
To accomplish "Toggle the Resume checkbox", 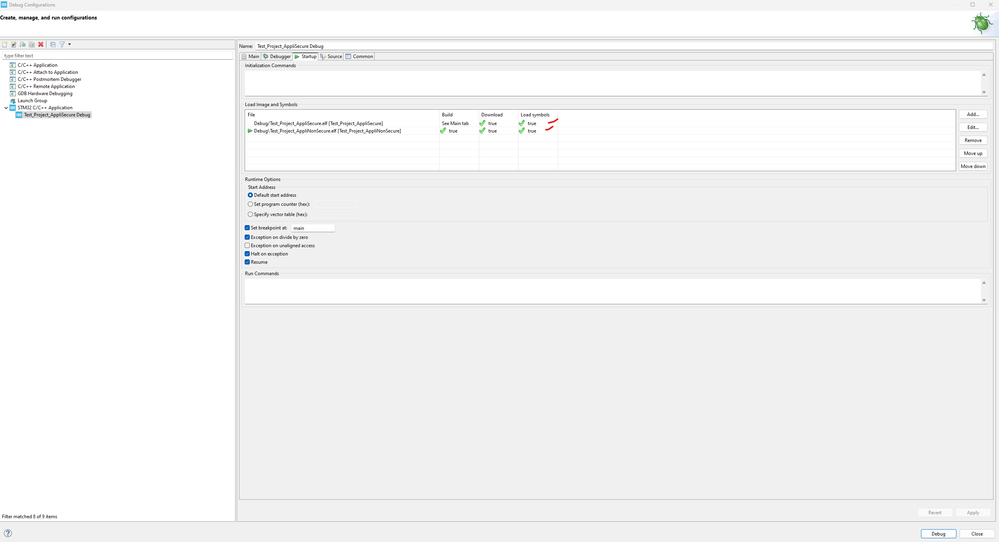I will click(247, 262).
